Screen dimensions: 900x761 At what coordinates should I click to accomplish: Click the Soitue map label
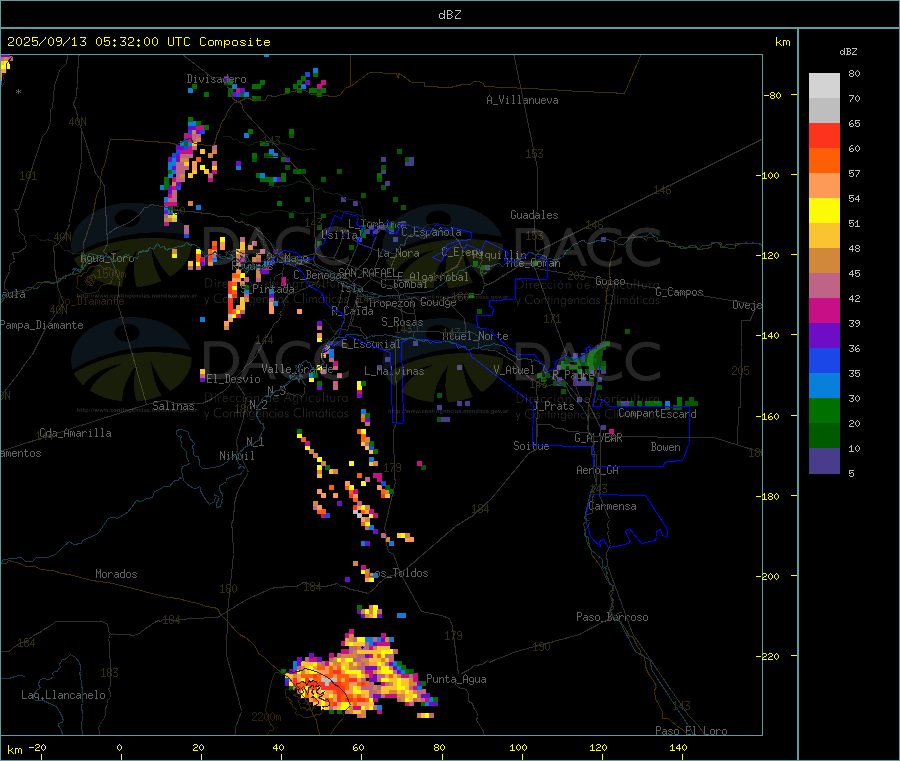coord(531,446)
